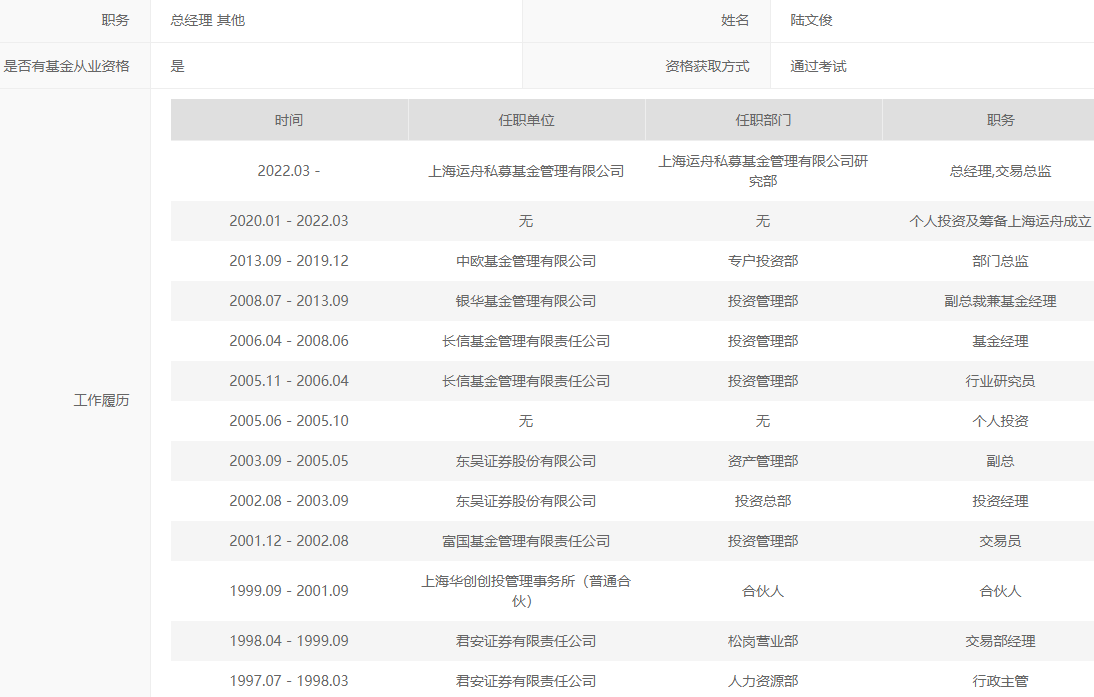
Task: Click the 任职部门 column header
Action: pyautogui.click(x=763, y=119)
